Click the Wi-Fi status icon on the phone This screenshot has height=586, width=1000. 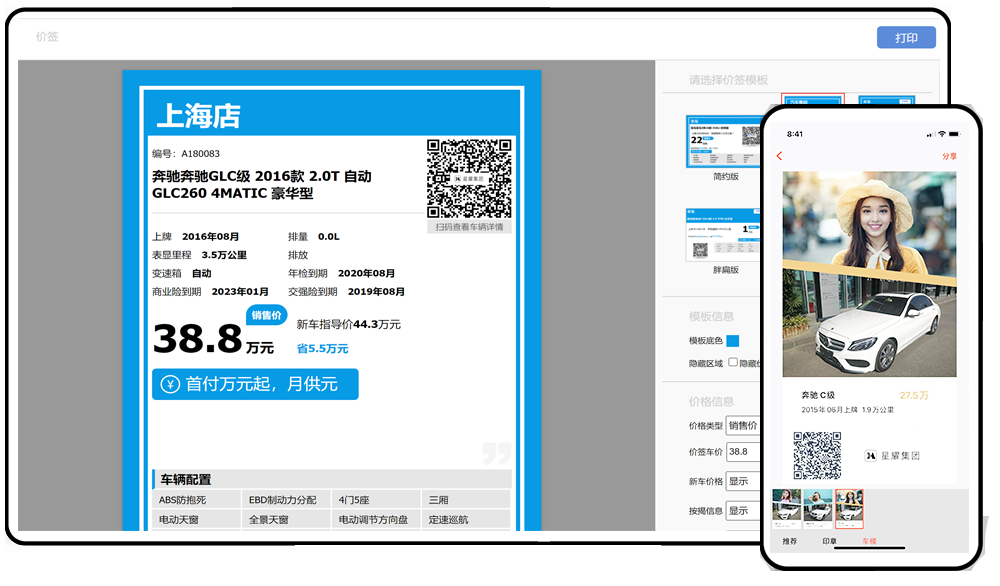pos(941,135)
